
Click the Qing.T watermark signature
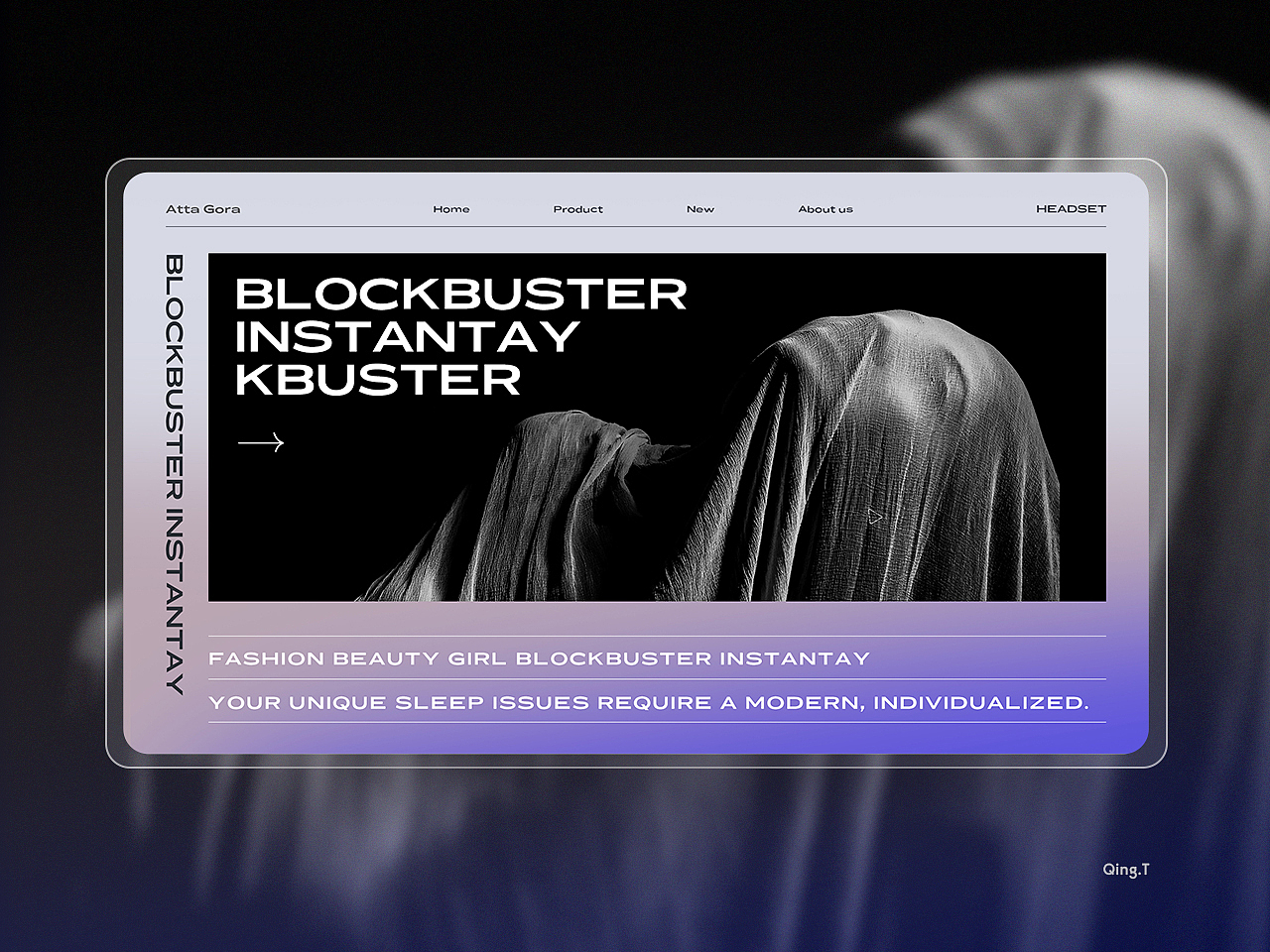click(1126, 870)
